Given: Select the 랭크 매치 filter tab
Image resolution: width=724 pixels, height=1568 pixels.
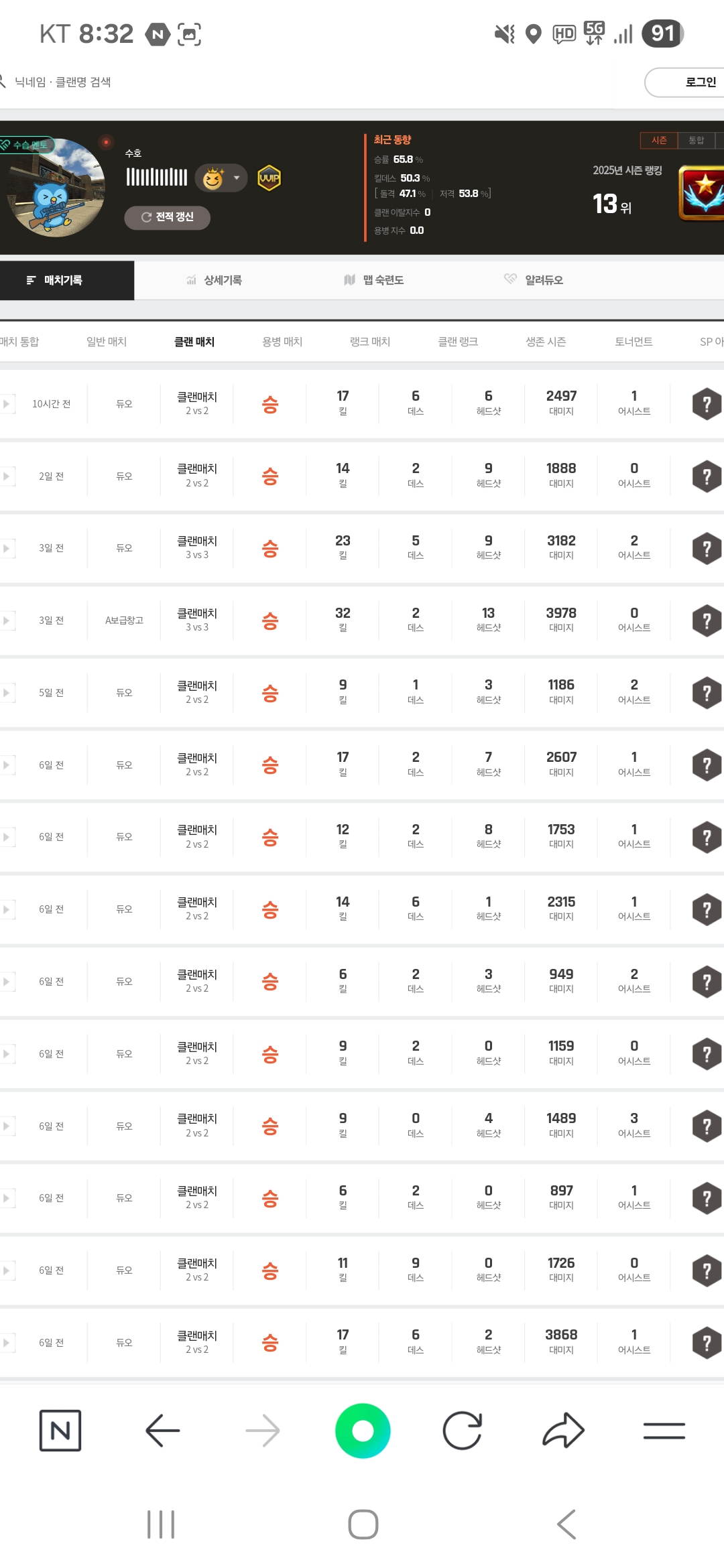Looking at the screenshot, I should [x=370, y=342].
